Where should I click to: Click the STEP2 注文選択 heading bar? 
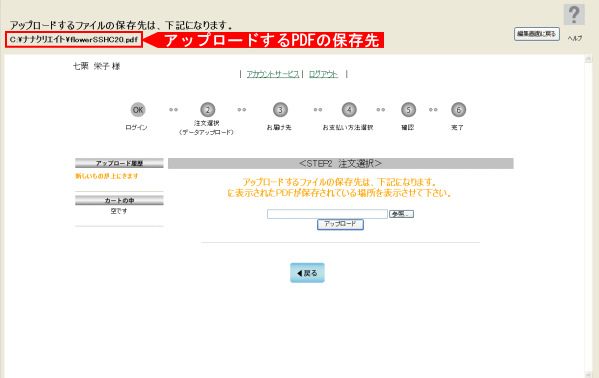tap(340, 164)
